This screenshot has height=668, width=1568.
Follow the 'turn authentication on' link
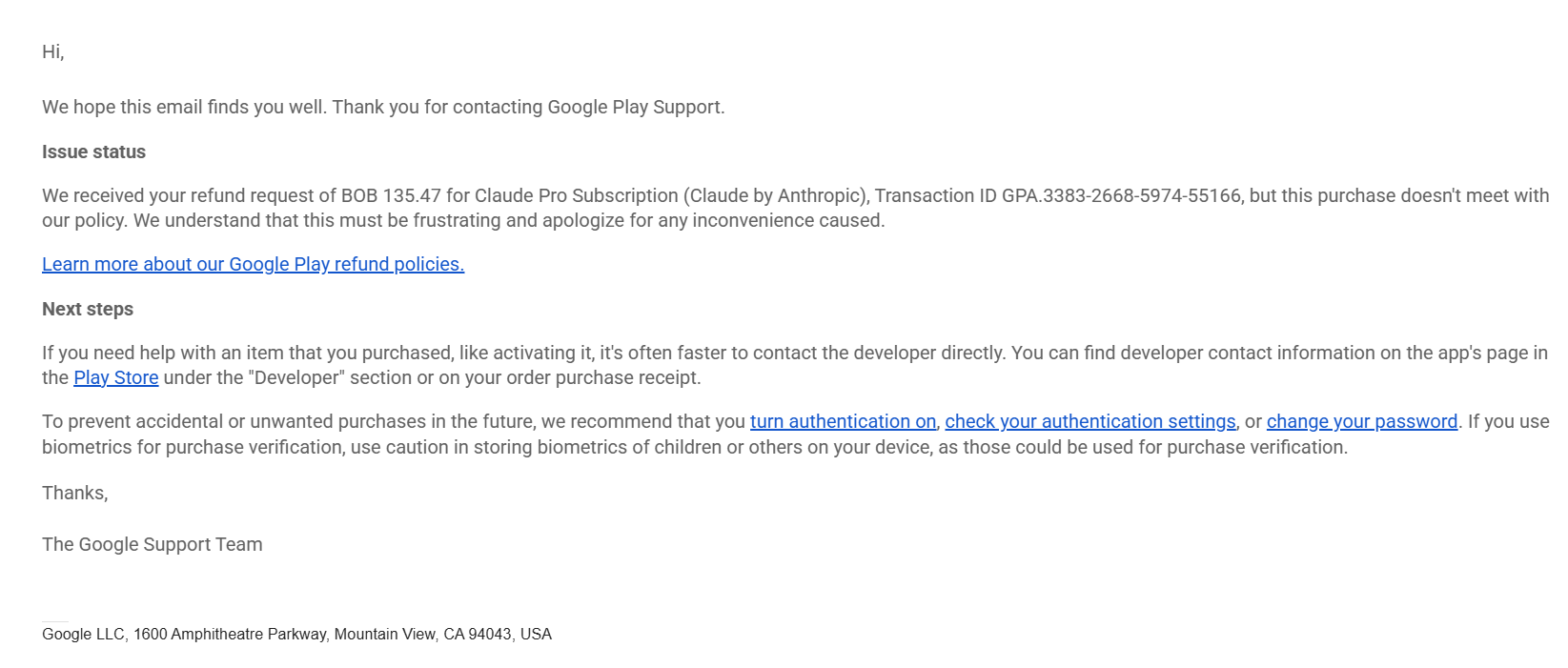click(843, 421)
